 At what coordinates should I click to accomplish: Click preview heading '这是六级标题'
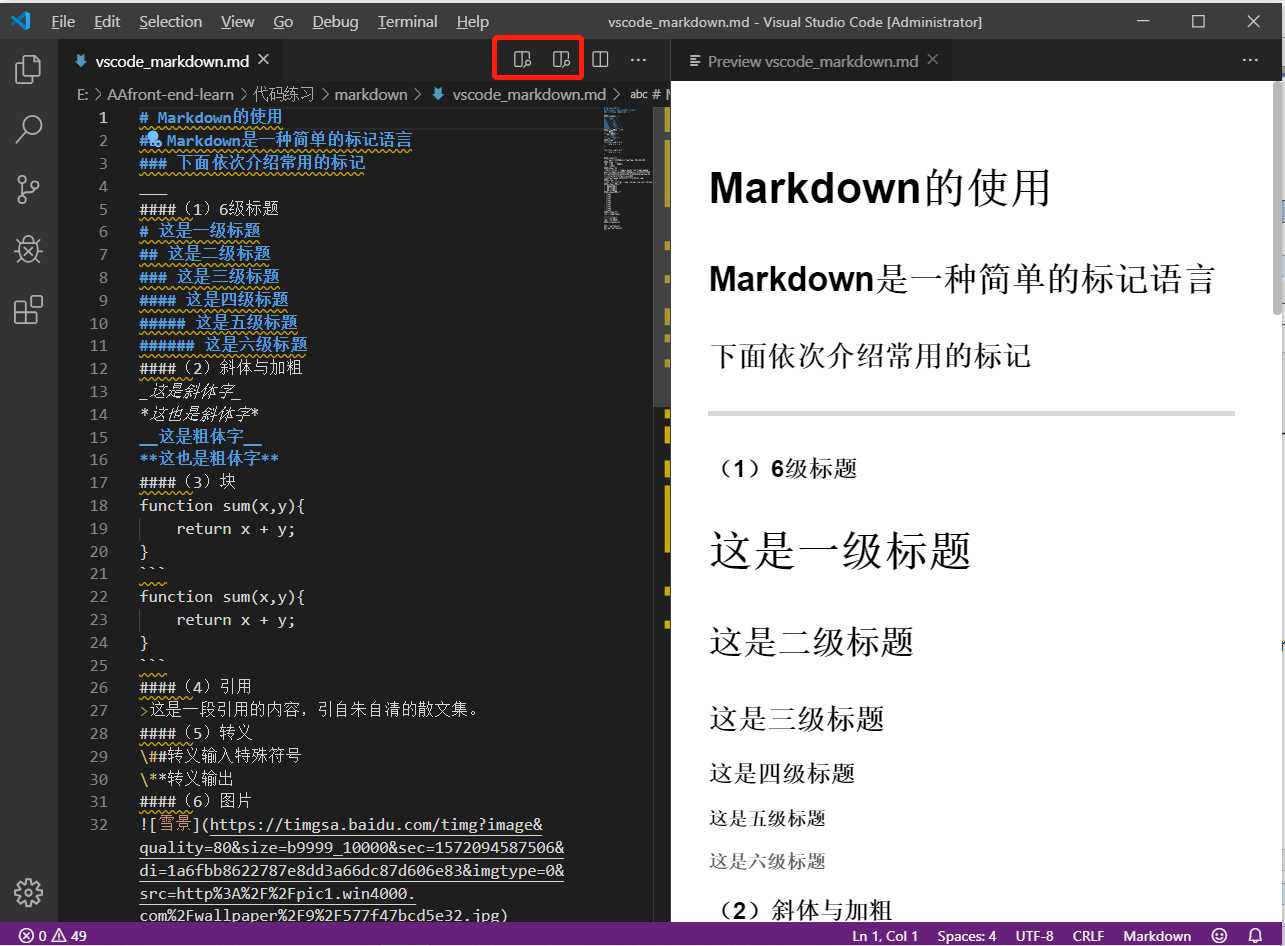(x=767, y=861)
